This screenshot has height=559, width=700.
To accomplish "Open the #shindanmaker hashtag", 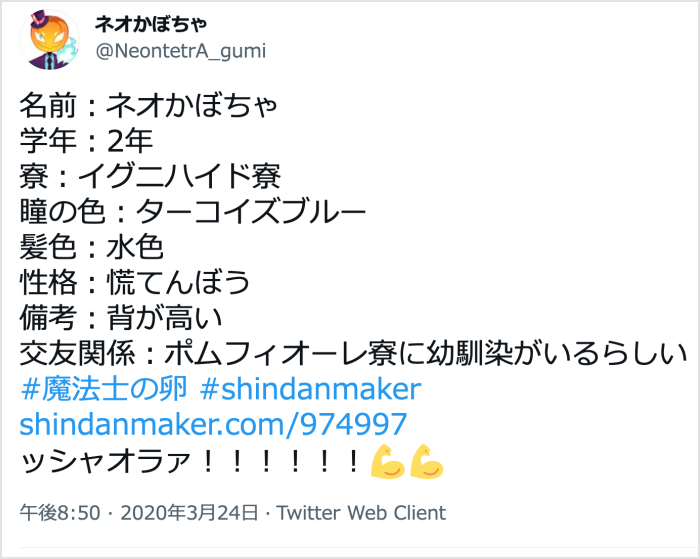I will coord(310,389).
